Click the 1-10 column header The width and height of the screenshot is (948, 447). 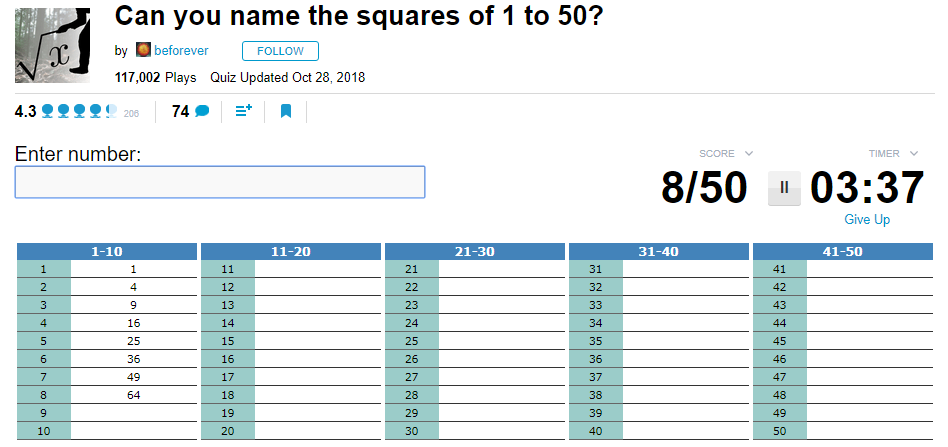(107, 252)
